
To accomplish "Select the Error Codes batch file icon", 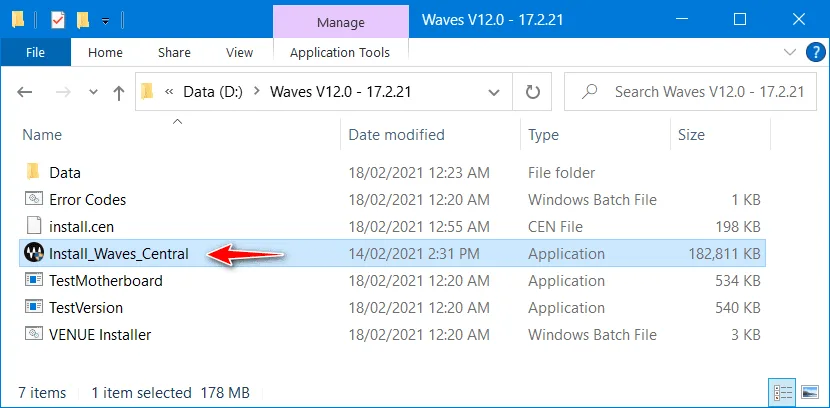I will [33, 199].
